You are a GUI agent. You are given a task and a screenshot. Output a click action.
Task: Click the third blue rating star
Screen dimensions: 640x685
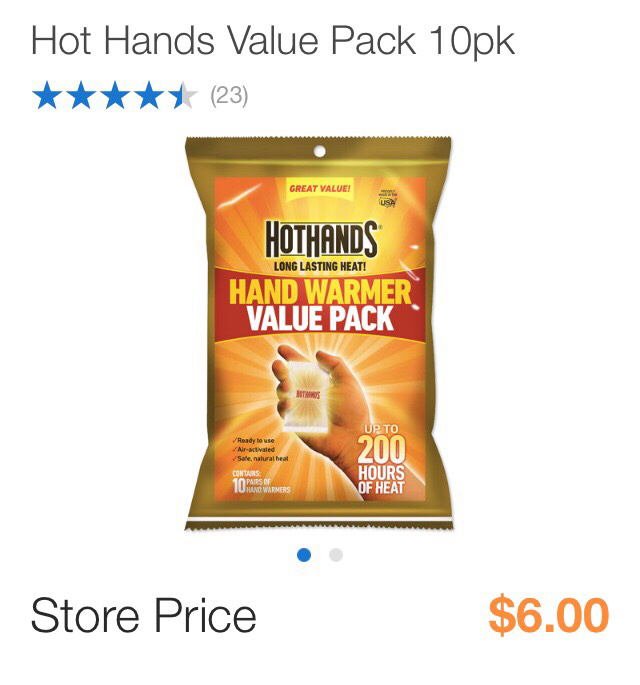(115, 95)
